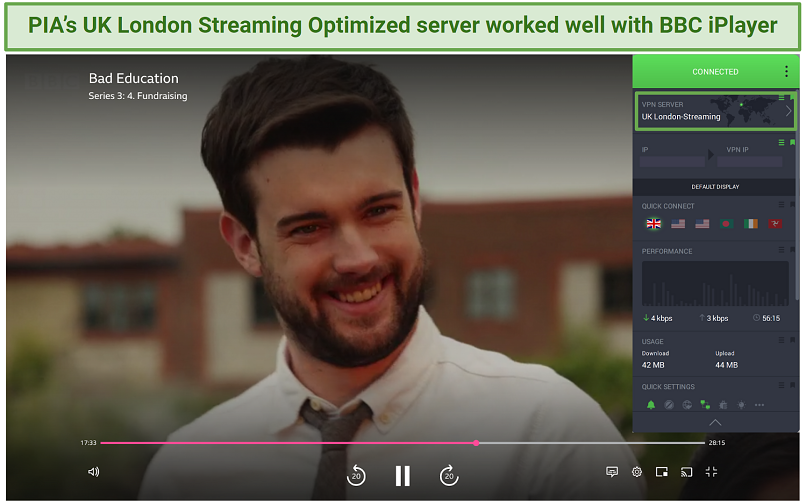Mute the iPlayer volume speaker icon
Viewport: 806px width, 504px height.
click(94, 472)
